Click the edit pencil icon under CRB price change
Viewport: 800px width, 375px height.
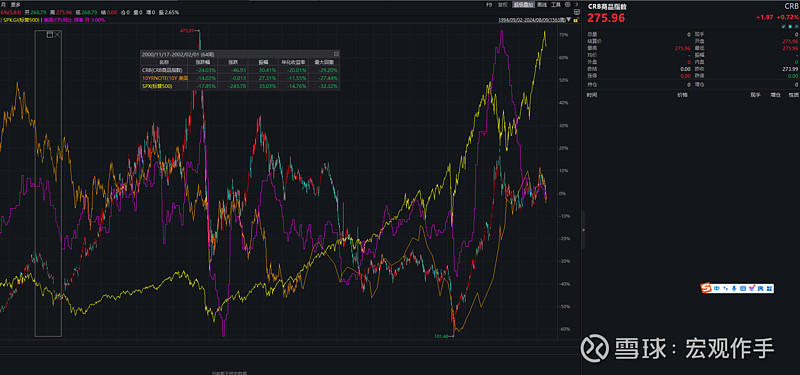tap(783, 26)
